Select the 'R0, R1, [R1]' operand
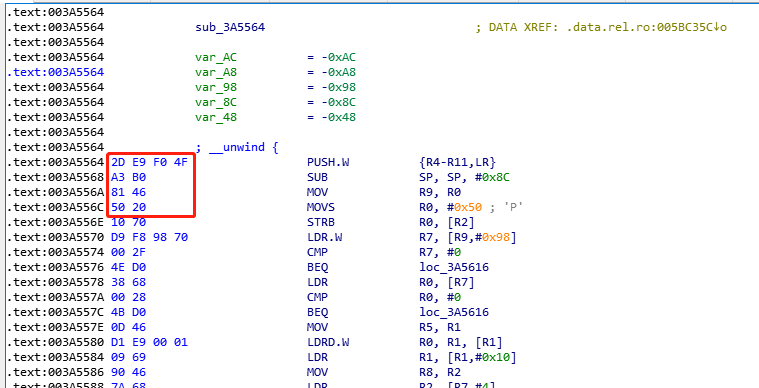759x388 pixels. click(x=461, y=343)
